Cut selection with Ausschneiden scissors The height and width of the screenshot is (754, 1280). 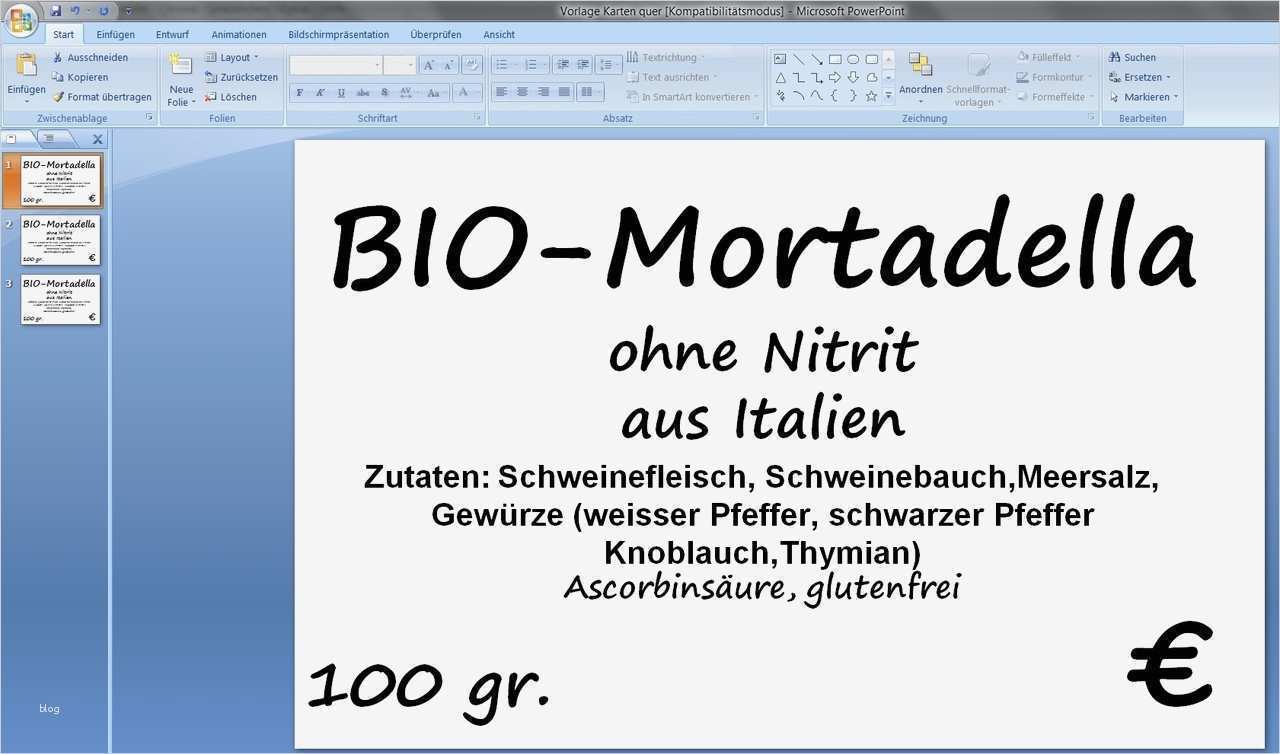[x=90, y=57]
